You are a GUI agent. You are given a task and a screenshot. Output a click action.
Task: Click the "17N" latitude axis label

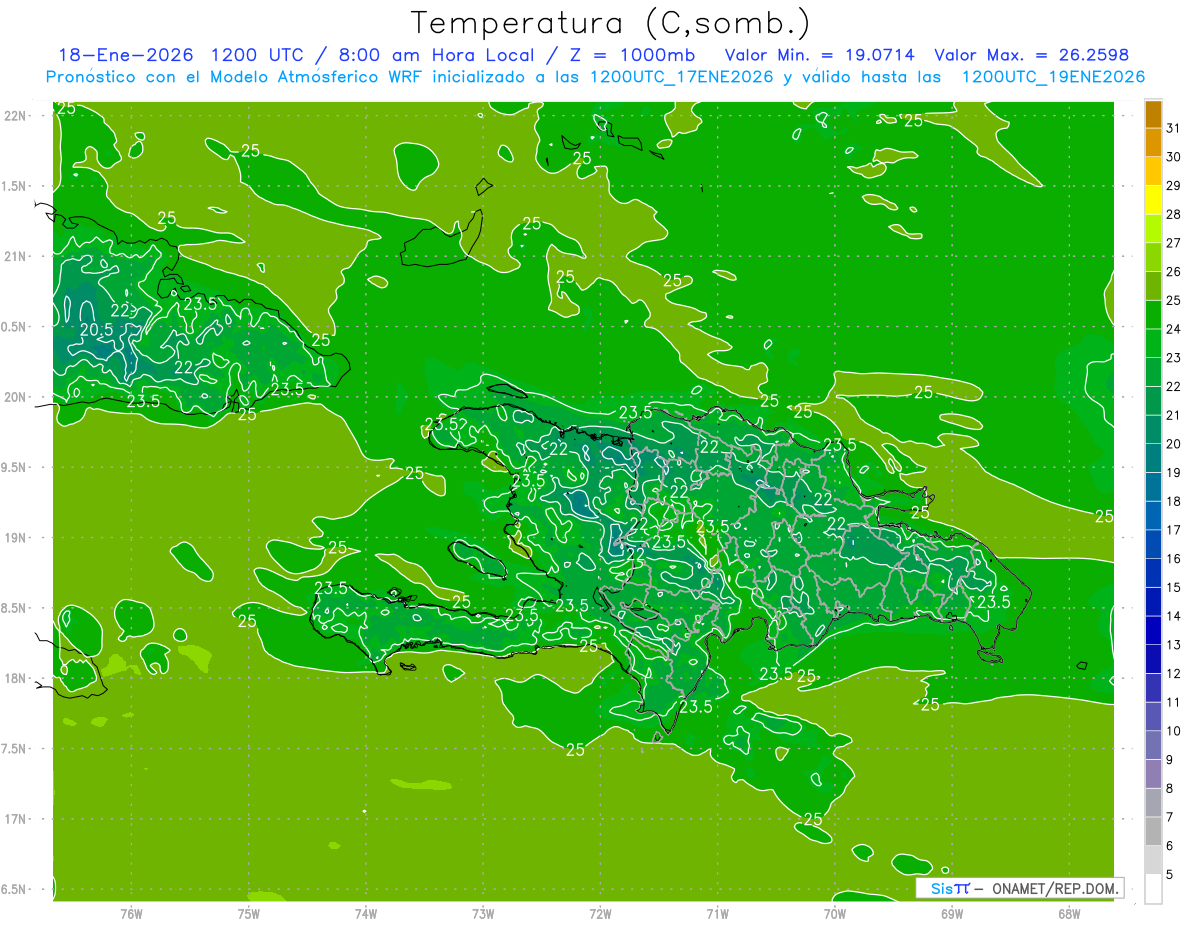pyautogui.click(x=15, y=819)
